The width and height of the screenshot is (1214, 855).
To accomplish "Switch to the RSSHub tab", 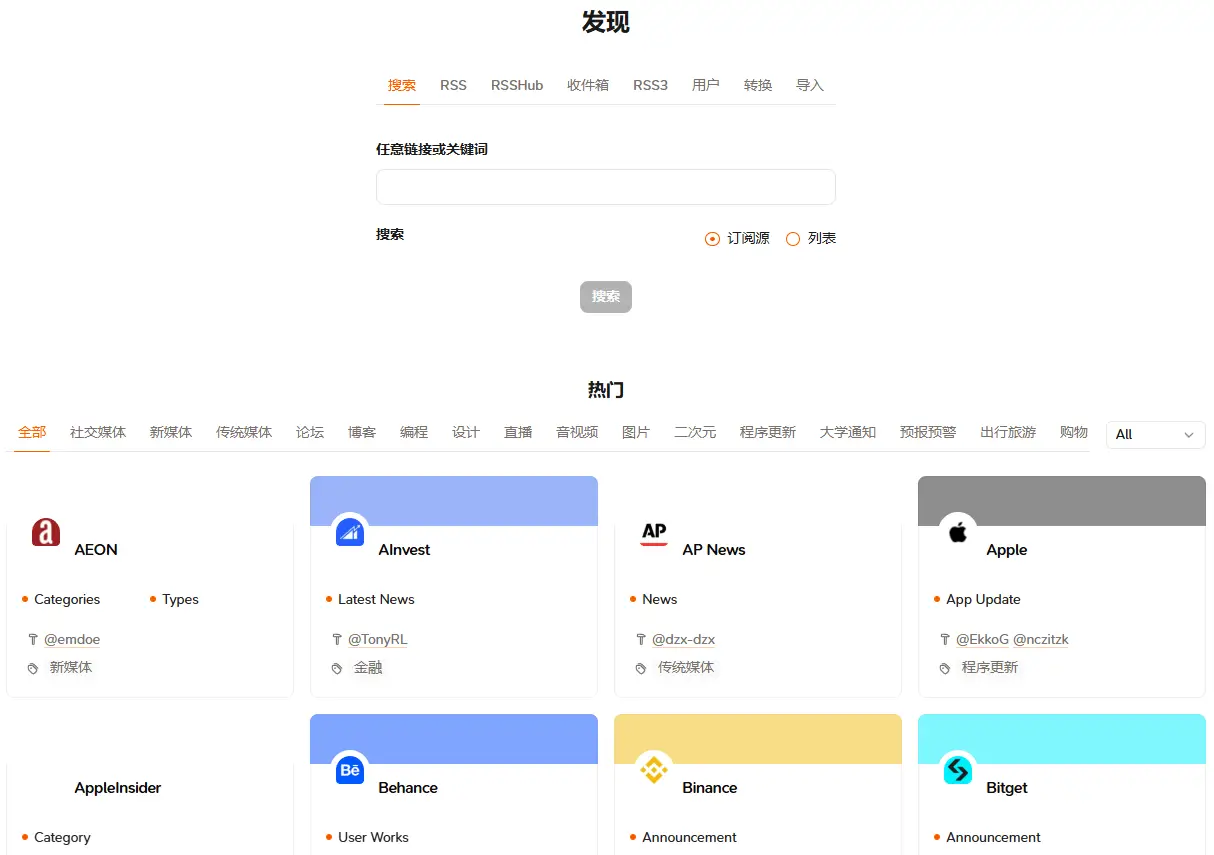I will click(517, 86).
